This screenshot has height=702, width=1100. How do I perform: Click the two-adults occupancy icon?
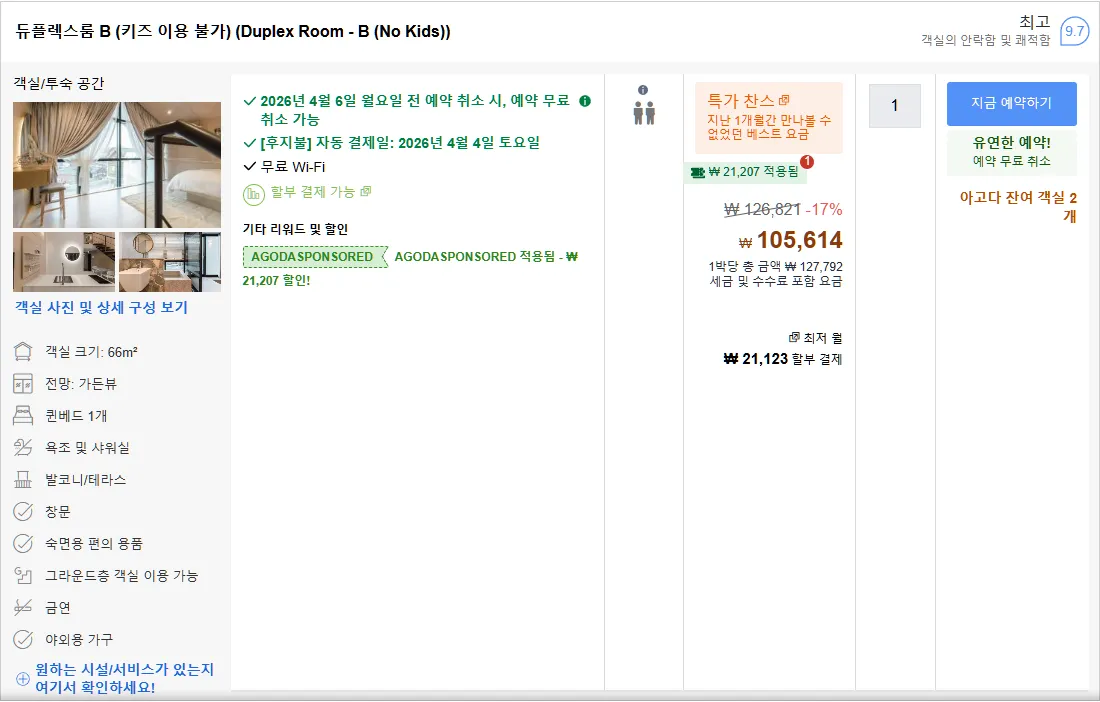(x=644, y=113)
